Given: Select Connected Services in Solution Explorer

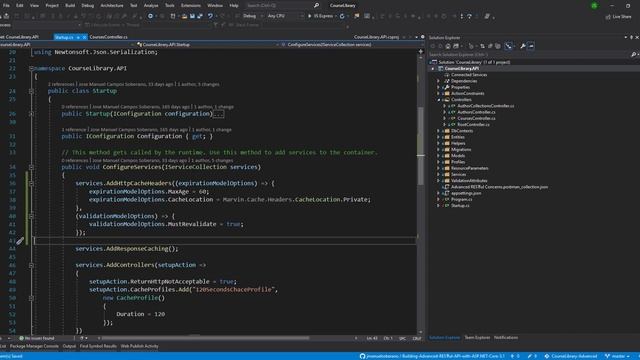Looking at the screenshot, I should 469,75.
